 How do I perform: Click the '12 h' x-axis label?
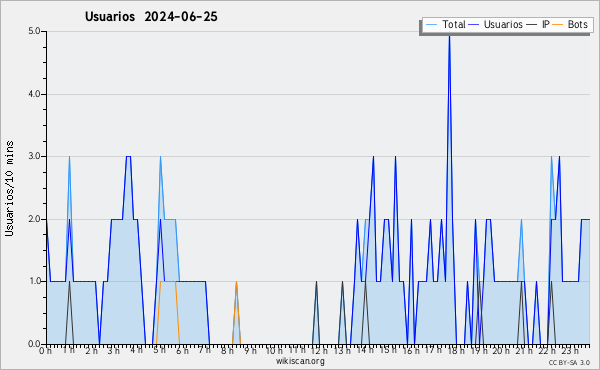[319, 351]
